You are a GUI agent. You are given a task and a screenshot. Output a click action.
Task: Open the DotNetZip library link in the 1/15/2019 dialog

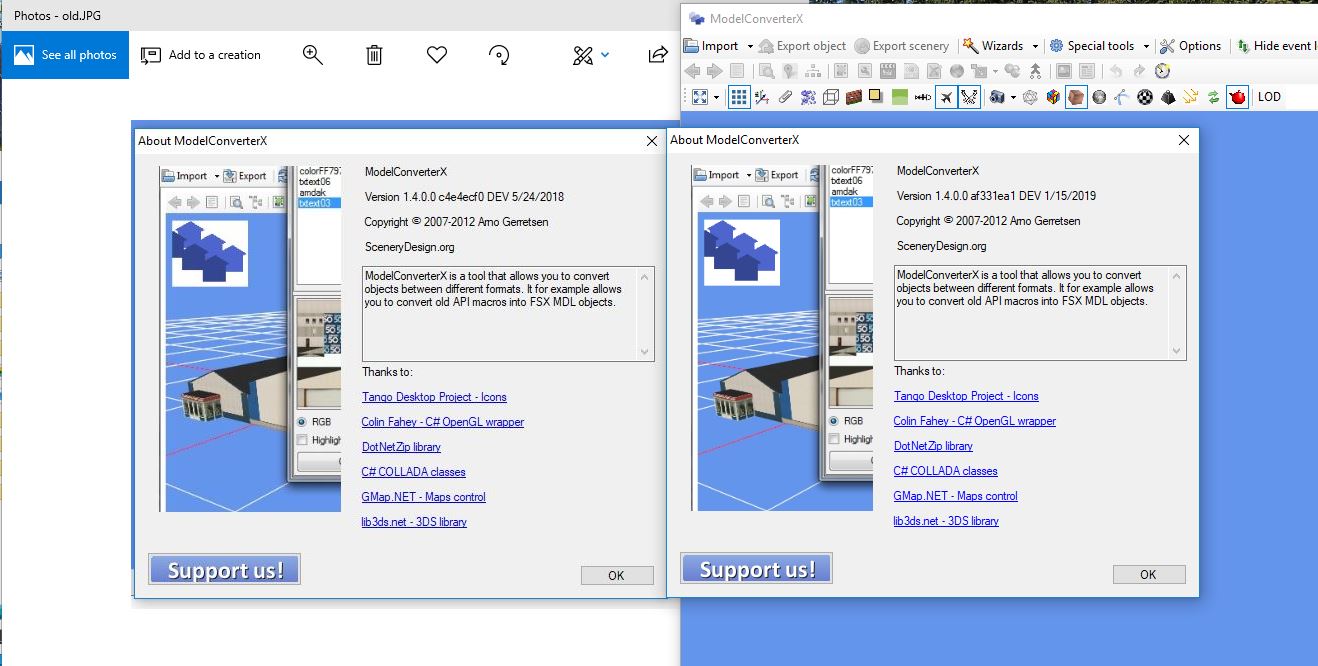pos(933,446)
